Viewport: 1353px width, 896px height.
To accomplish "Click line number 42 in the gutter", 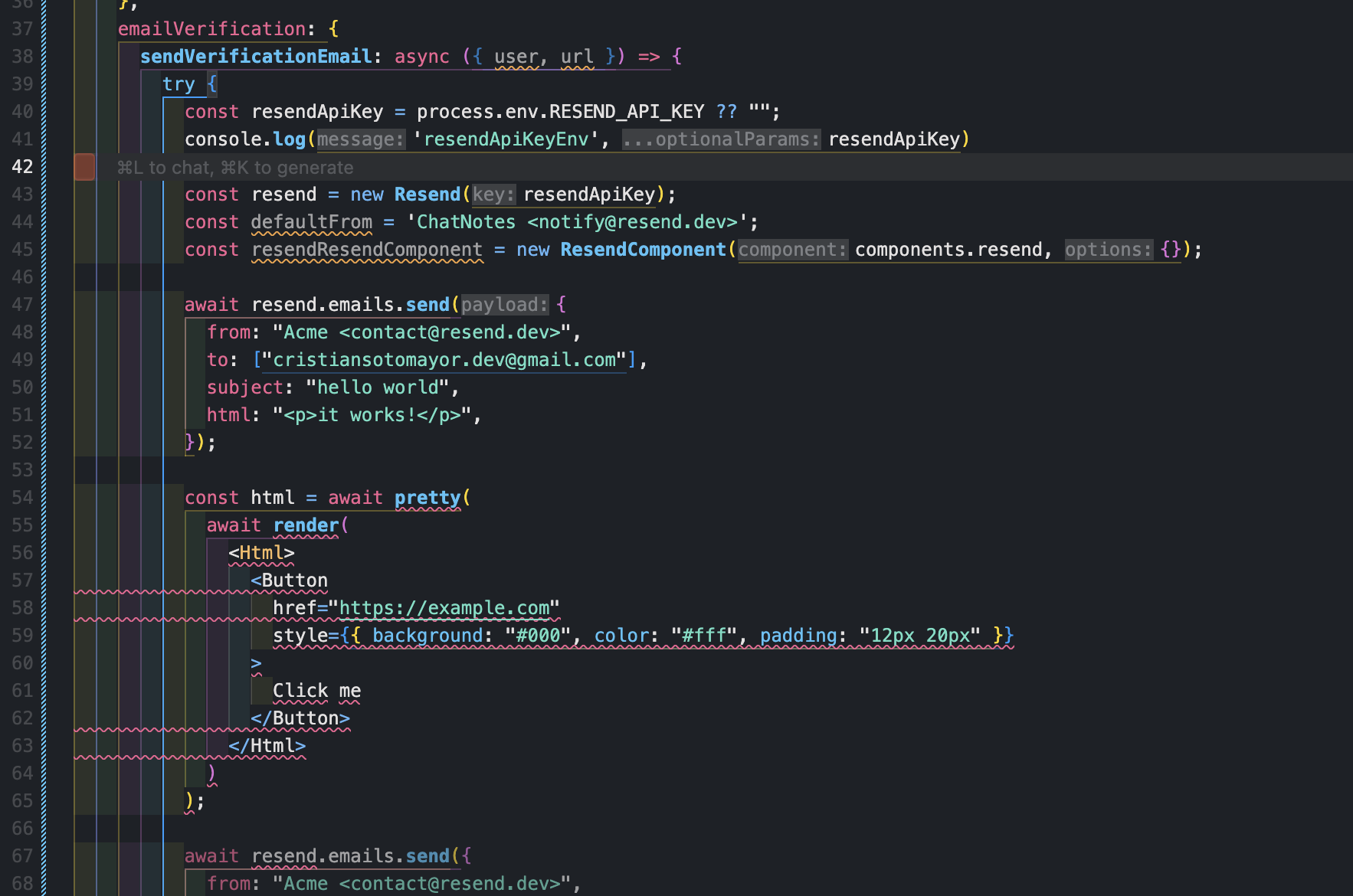I will tap(22, 167).
